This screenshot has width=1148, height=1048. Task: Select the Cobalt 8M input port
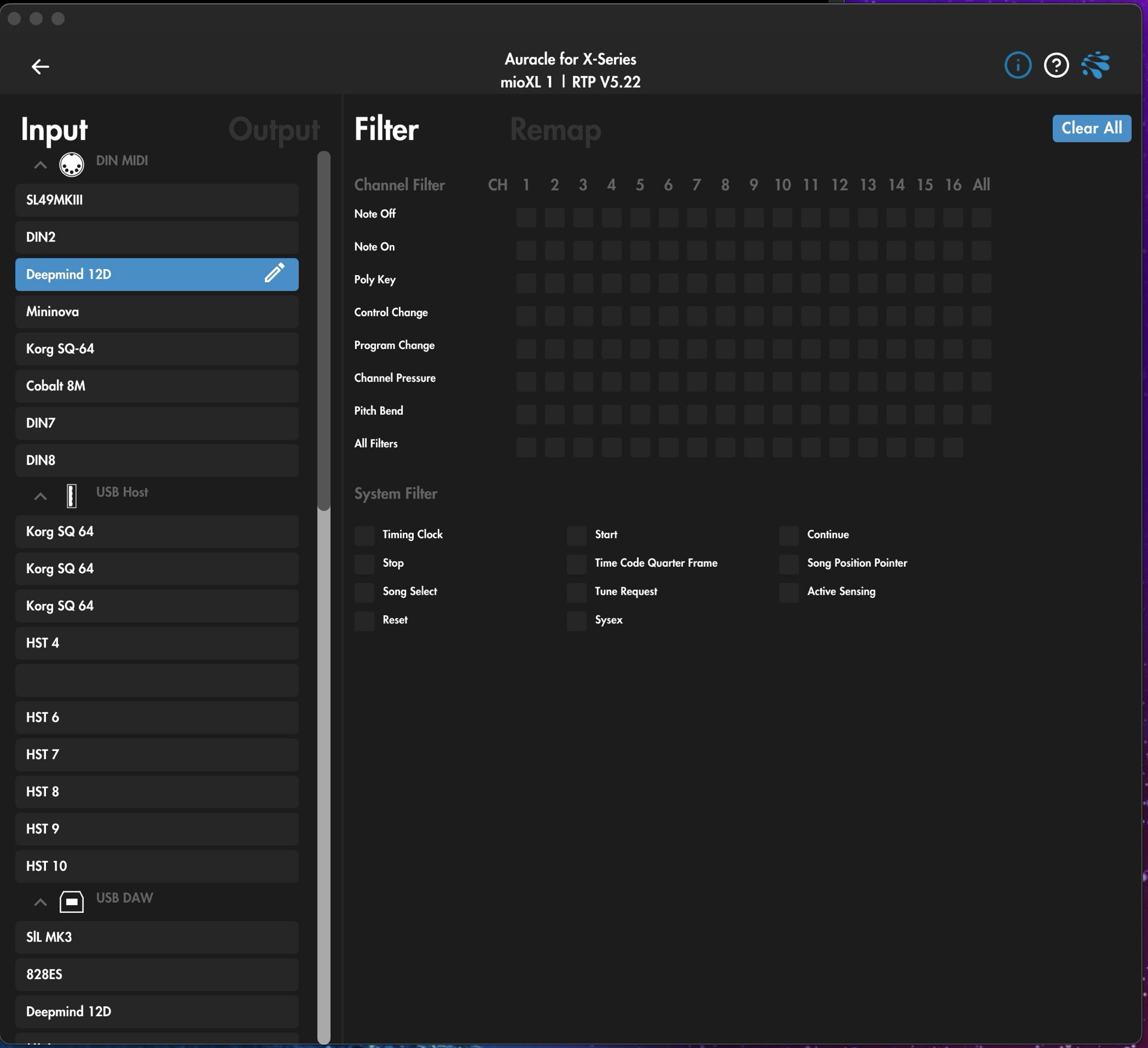point(157,386)
